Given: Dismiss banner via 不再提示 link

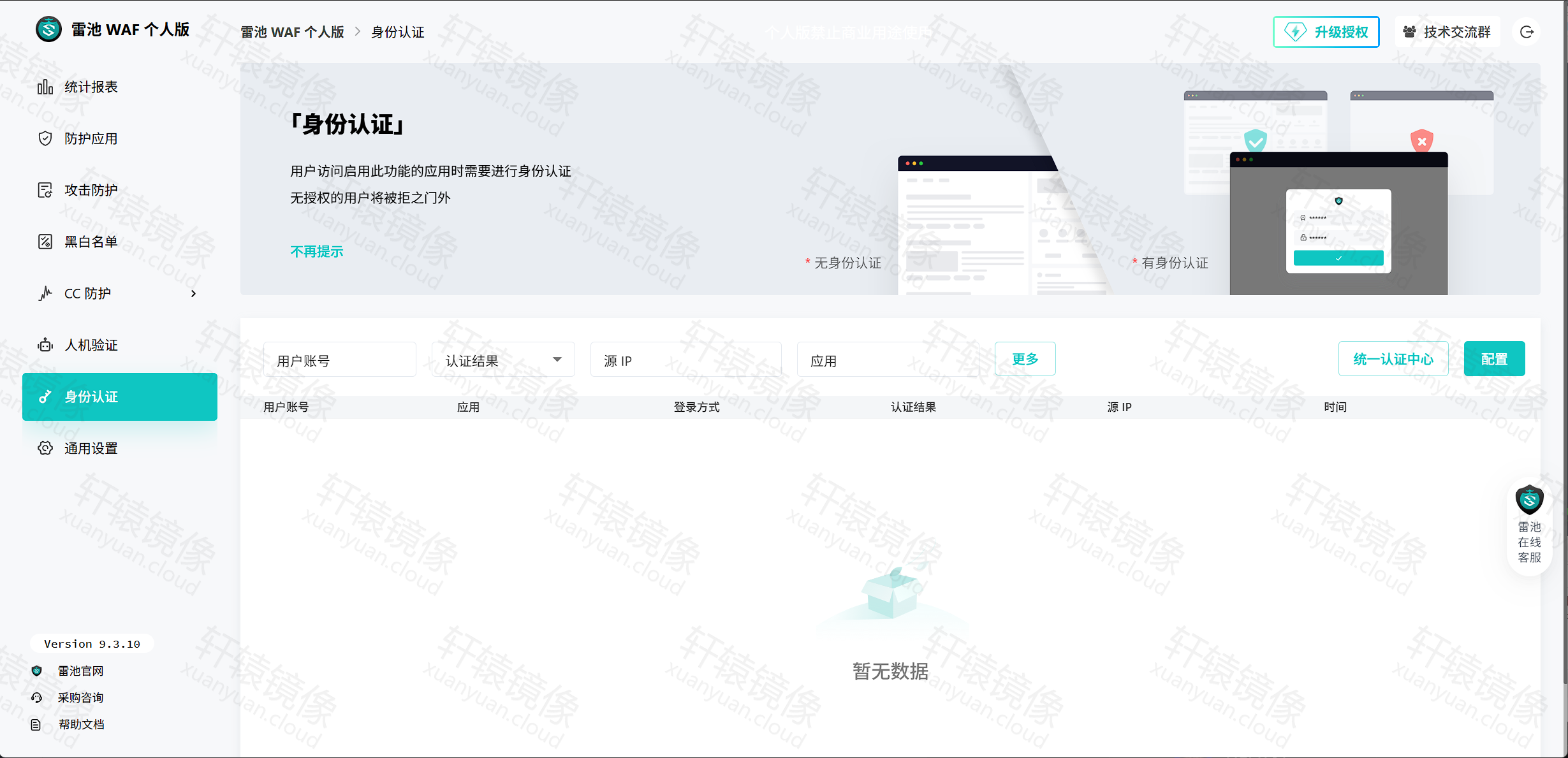Looking at the screenshot, I should click(317, 251).
